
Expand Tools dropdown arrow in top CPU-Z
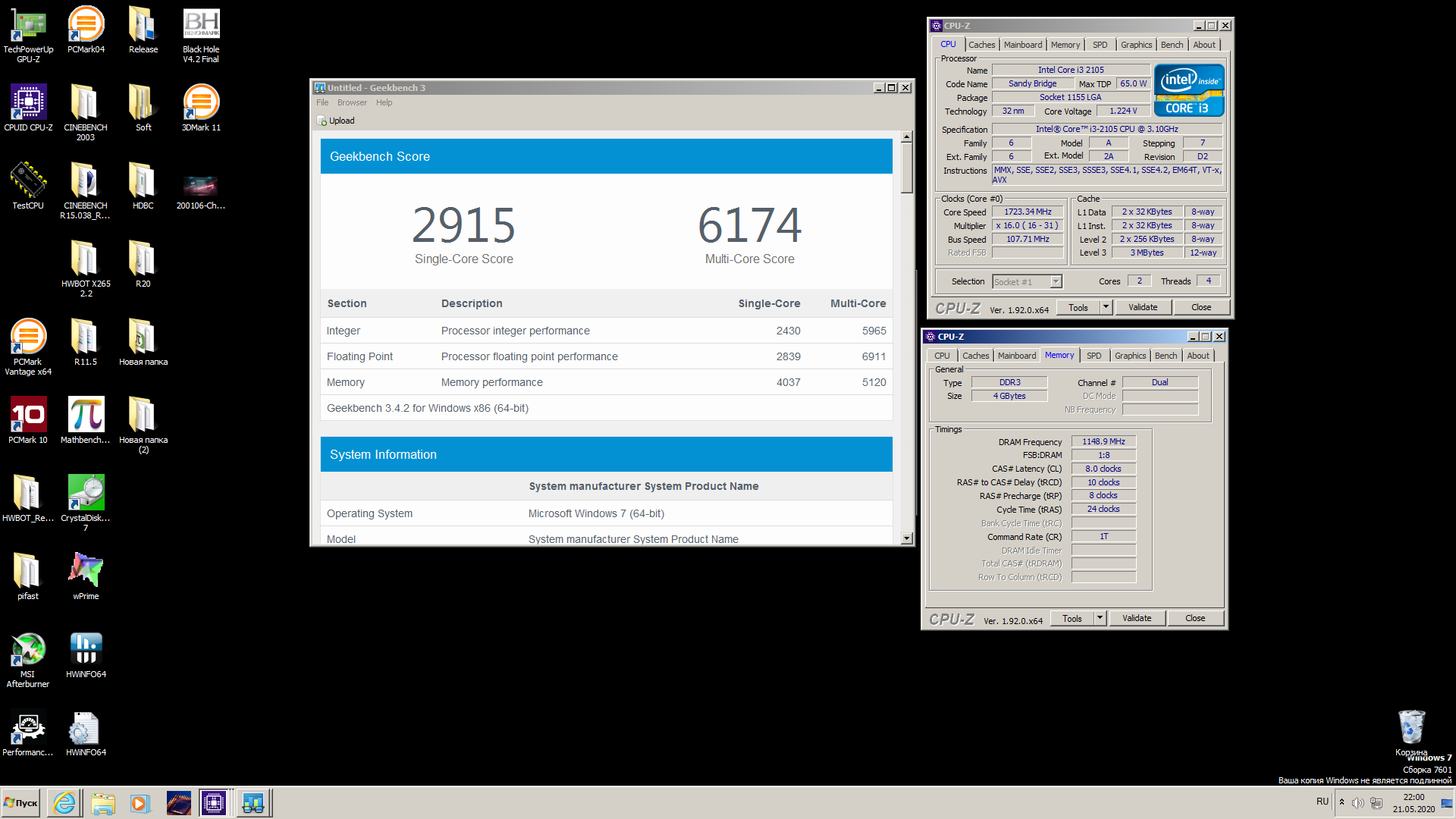pyautogui.click(x=1106, y=307)
